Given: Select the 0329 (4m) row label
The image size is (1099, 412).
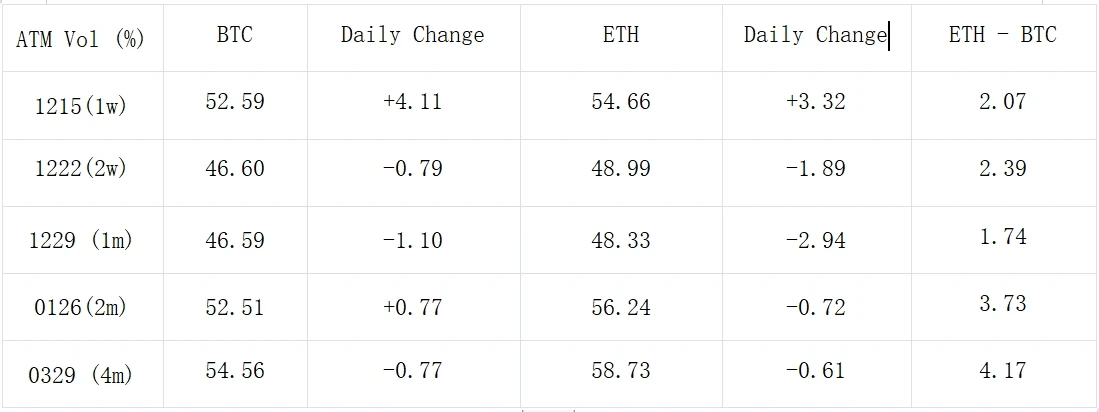Looking at the screenshot, I should pos(82,375).
